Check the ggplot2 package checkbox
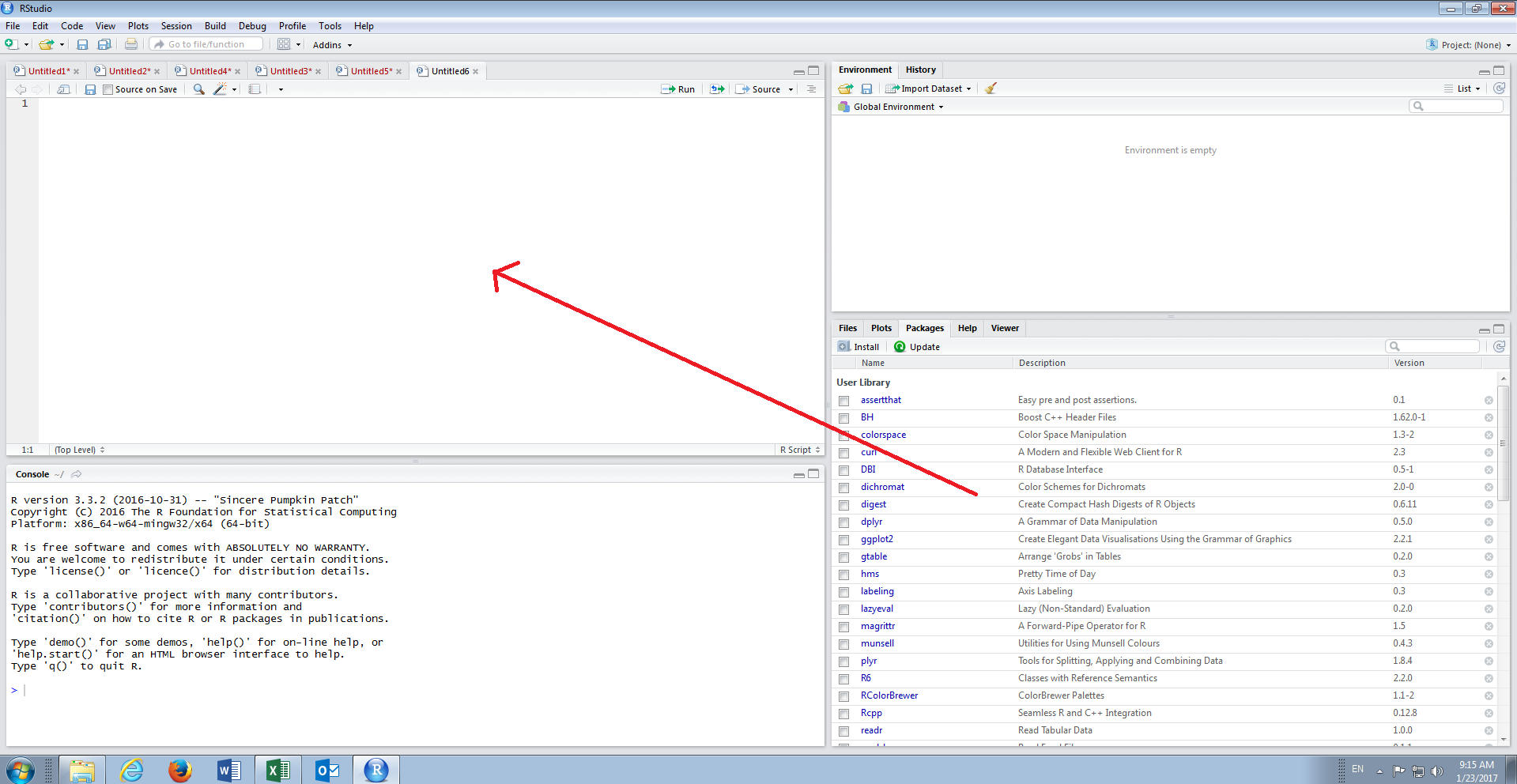Viewport: 1517px width, 784px height. point(844,540)
